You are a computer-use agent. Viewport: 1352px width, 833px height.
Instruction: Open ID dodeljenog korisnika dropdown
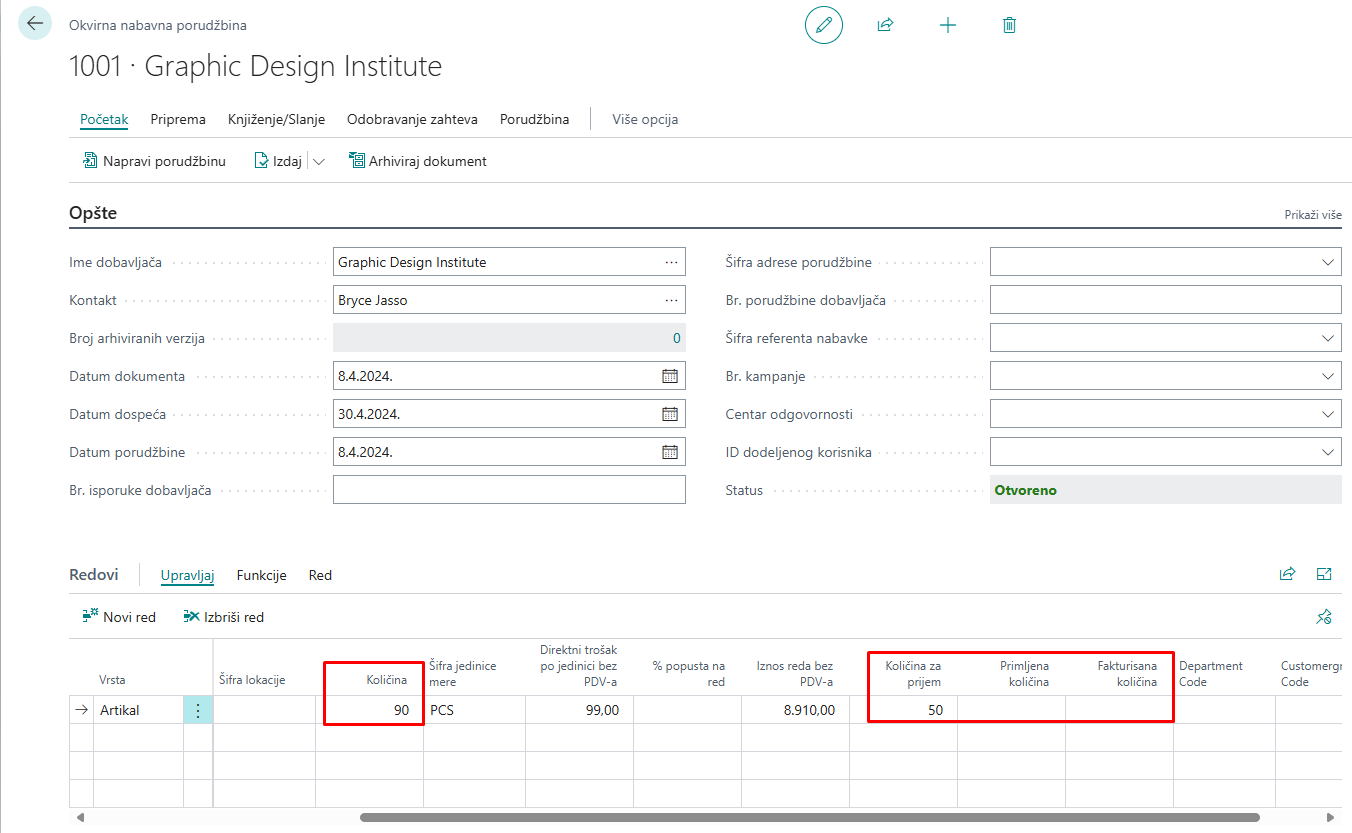pyautogui.click(x=1328, y=452)
